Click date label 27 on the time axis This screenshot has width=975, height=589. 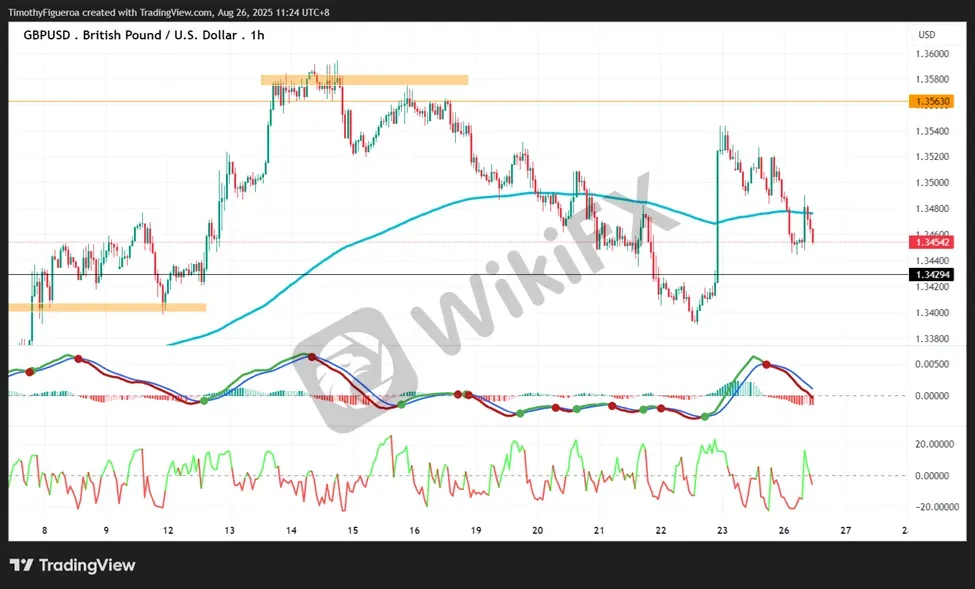pos(845,531)
